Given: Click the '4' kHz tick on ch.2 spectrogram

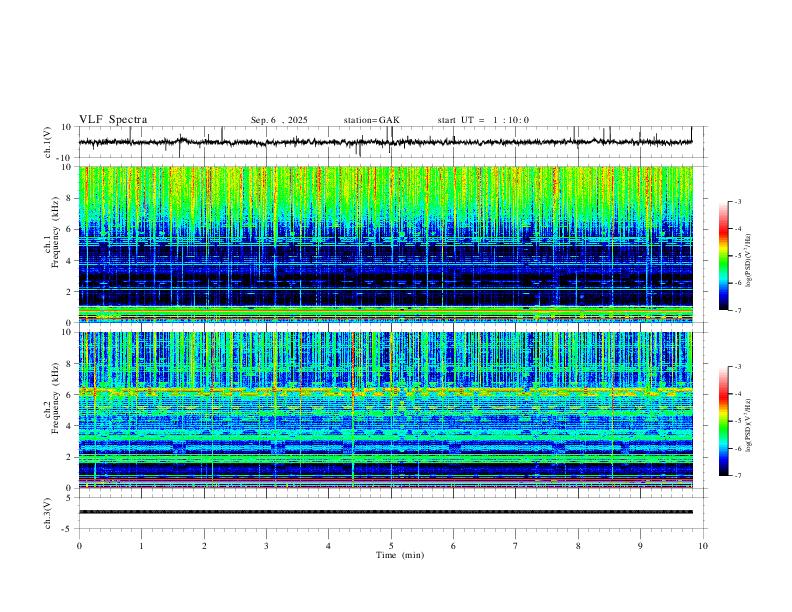Looking at the screenshot, I should (x=70, y=426).
